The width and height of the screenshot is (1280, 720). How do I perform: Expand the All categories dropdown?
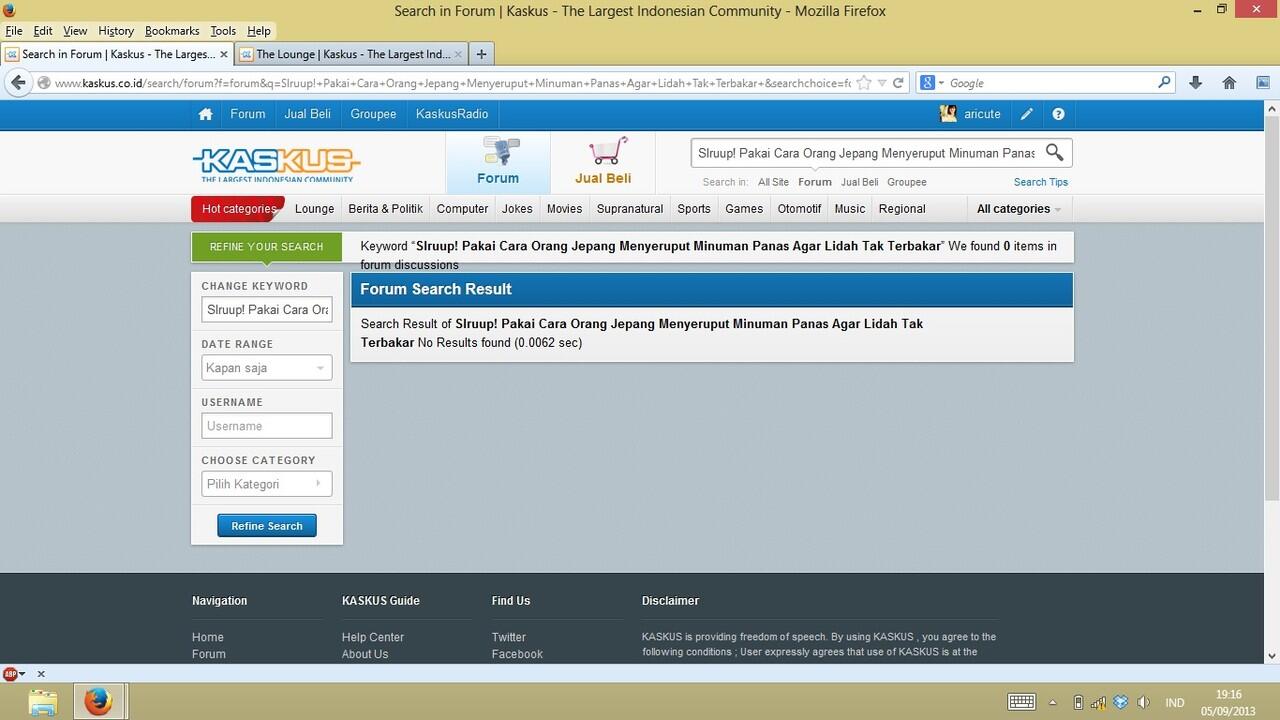pyautogui.click(x=1018, y=209)
